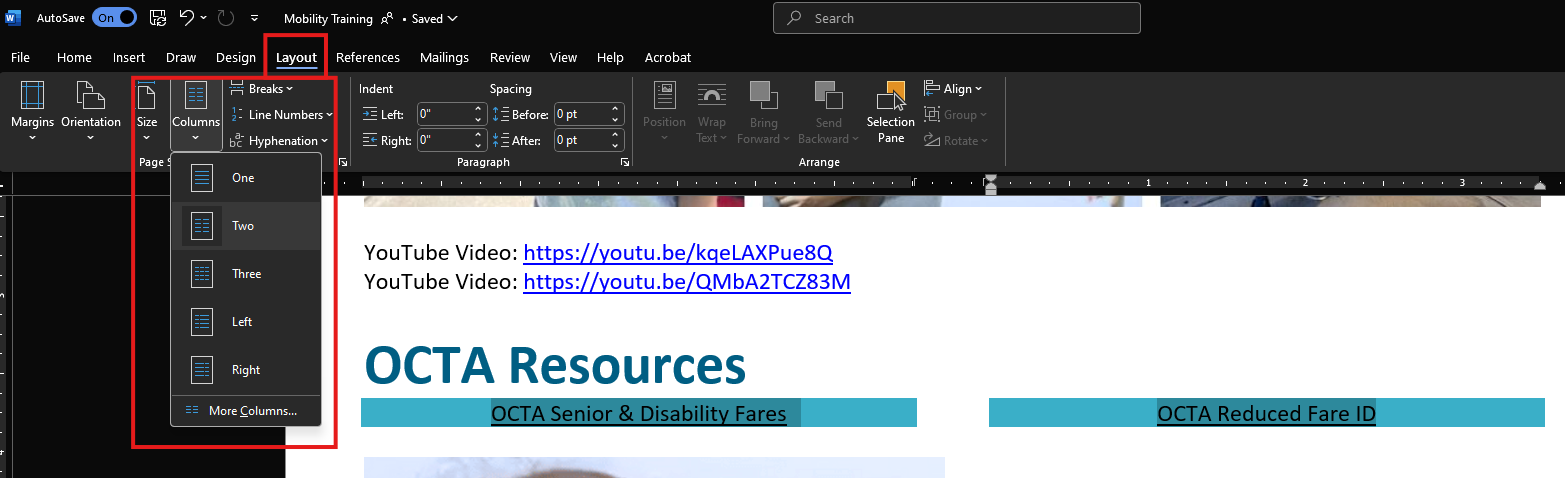Open Customize Quick Access Toolbar dropdown
Viewport: 1565px width, 478px height.
point(255,18)
